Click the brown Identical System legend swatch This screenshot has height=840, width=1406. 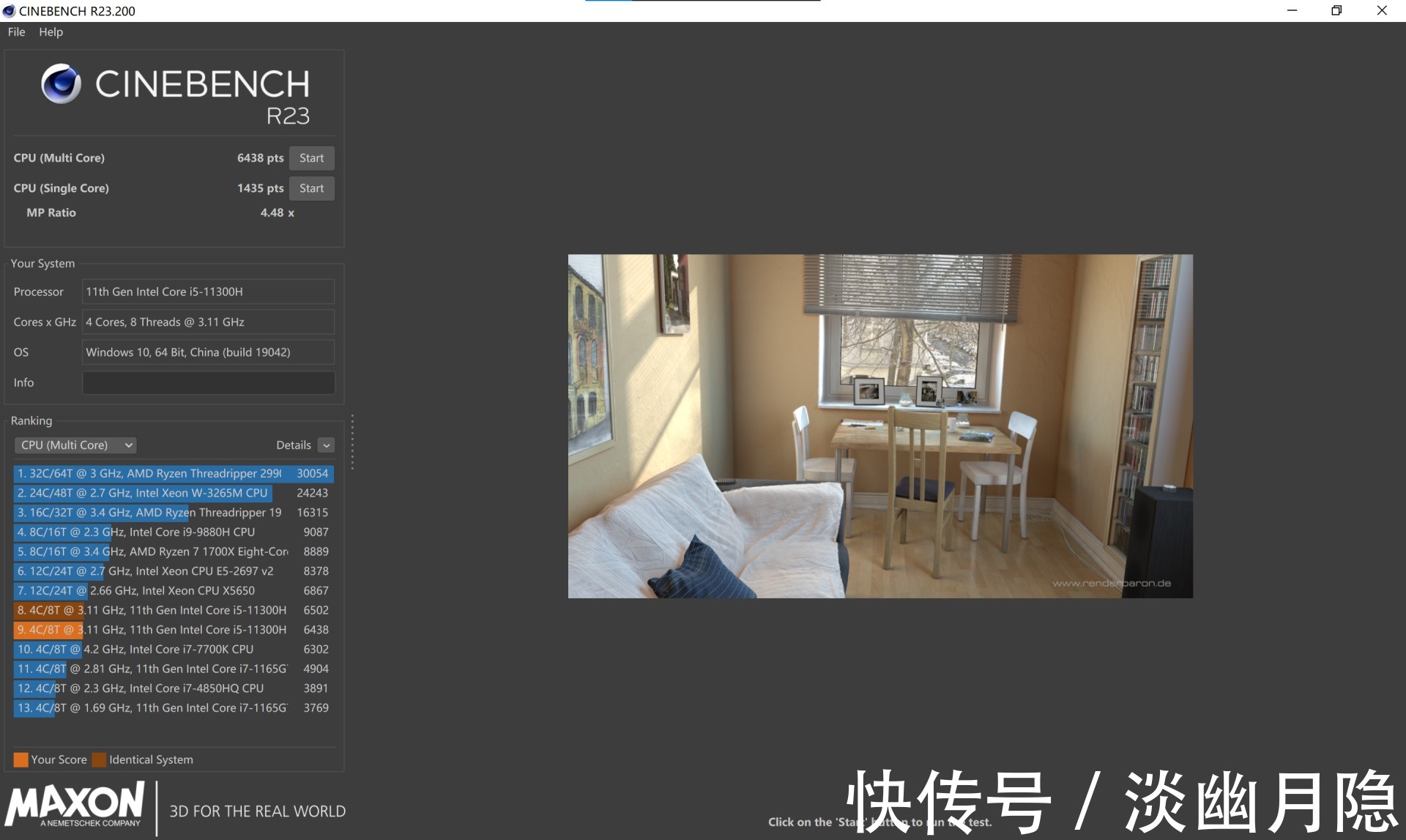pos(99,759)
